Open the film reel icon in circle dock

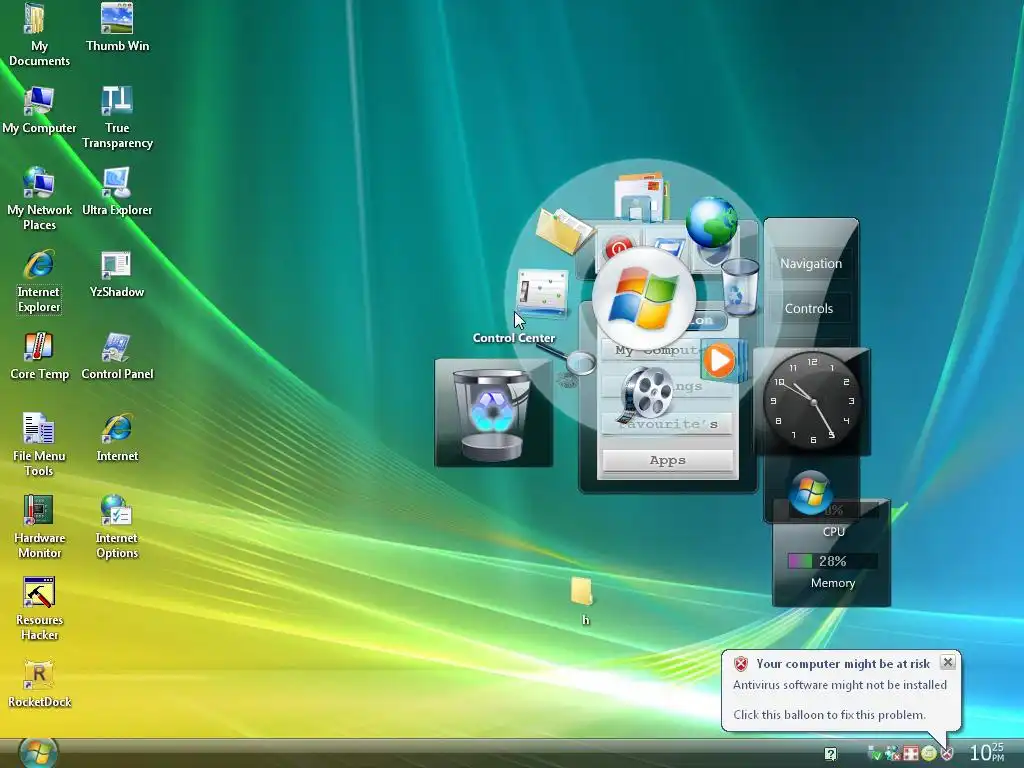point(646,393)
